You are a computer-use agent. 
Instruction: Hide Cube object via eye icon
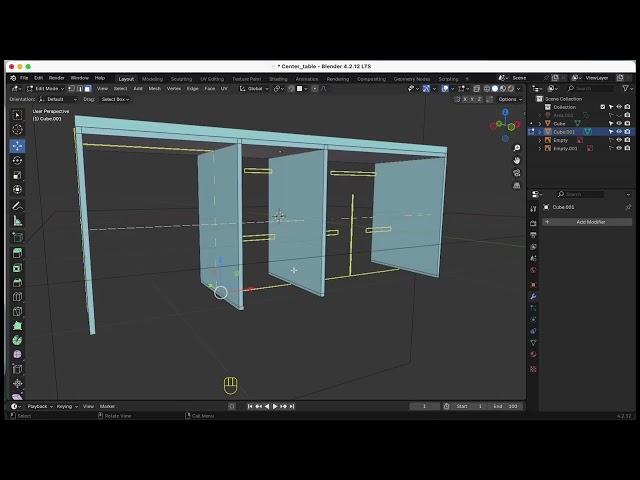[x=619, y=123]
